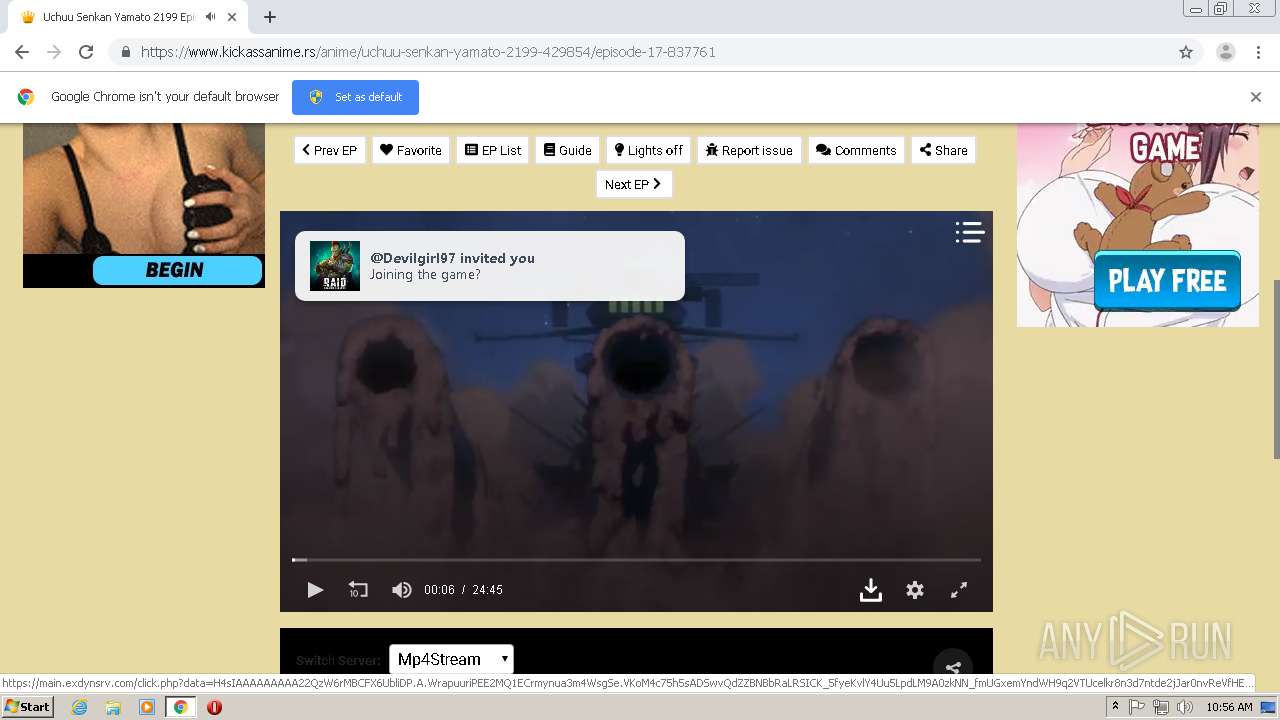
Task: Open the Chrome profile avatar
Action: point(1225,52)
